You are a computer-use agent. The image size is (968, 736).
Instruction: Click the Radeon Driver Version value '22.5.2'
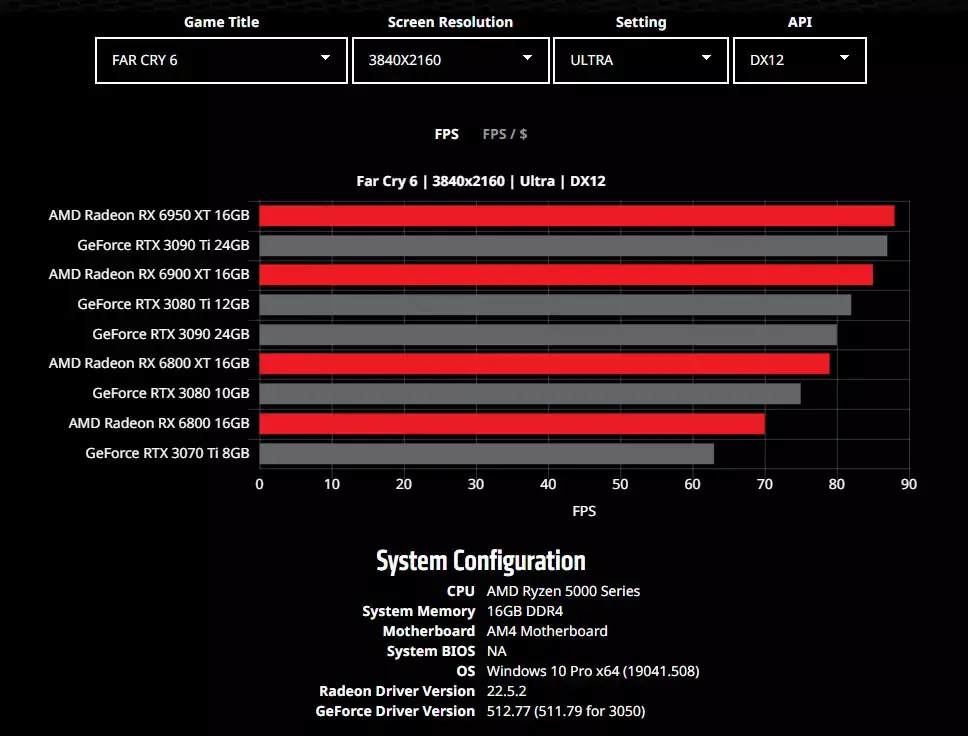click(x=506, y=691)
